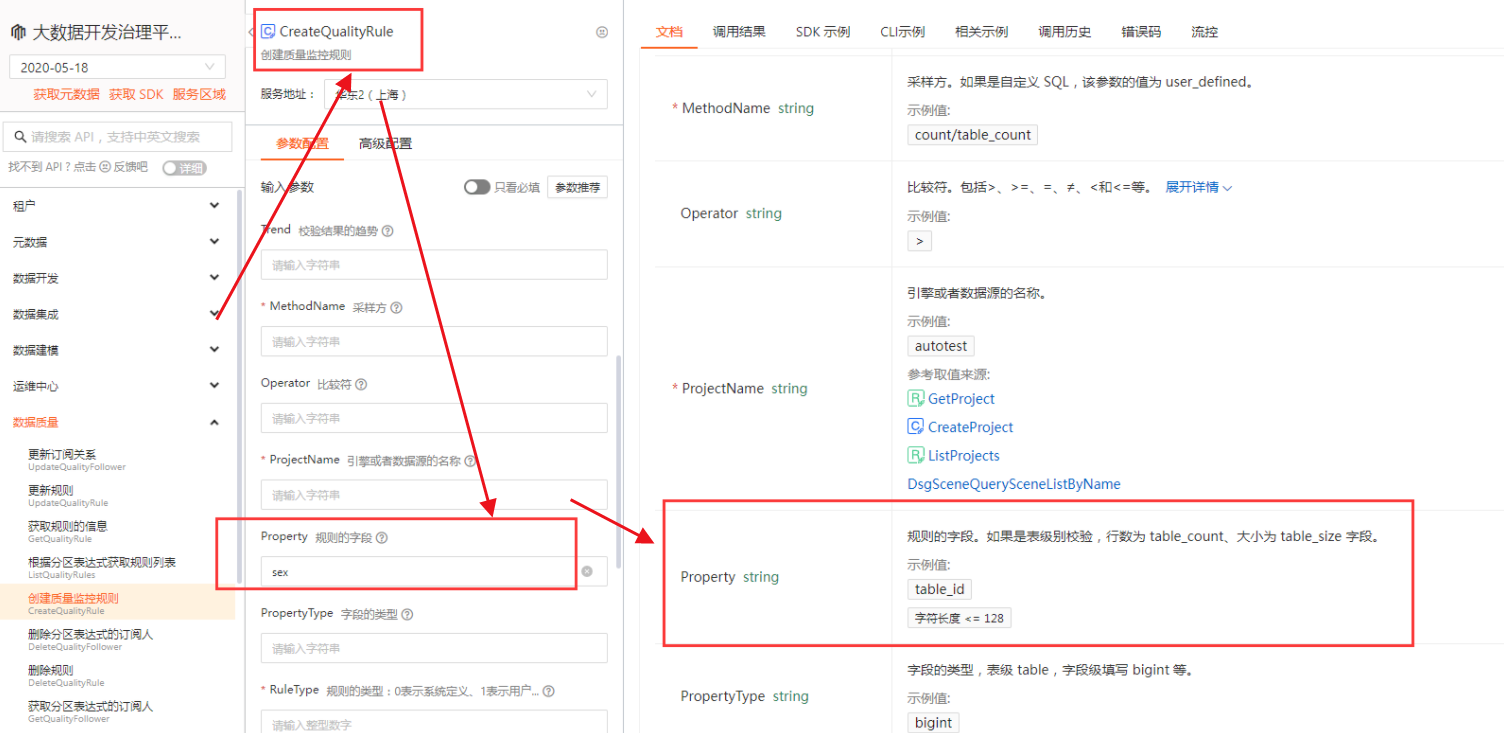Select the 高级配置 tab

click(385, 143)
